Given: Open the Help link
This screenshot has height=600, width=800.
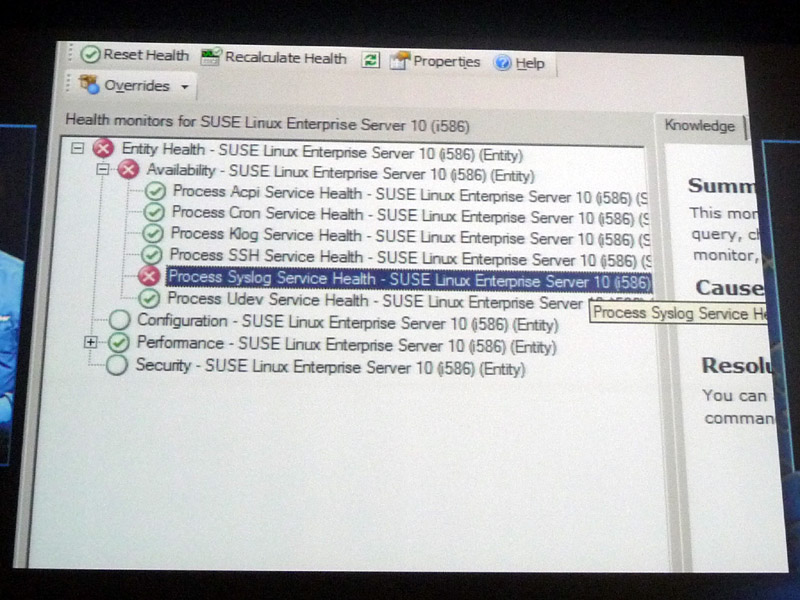Looking at the screenshot, I should (x=530, y=63).
